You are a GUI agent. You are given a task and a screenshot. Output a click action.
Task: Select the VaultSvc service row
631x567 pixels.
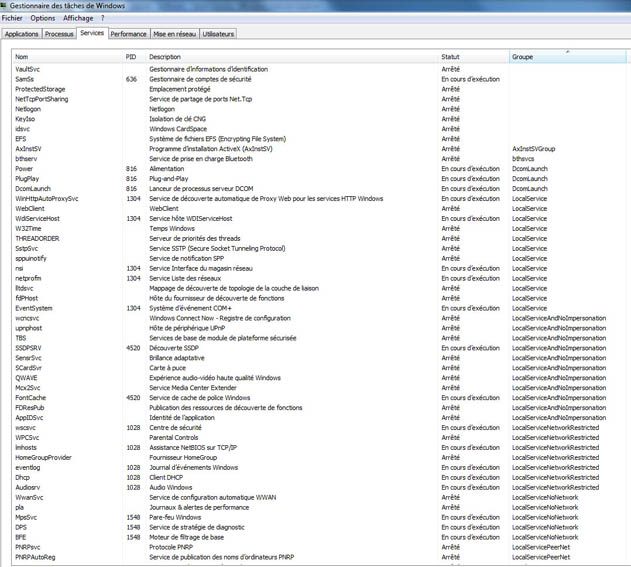[x=320, y=69]
